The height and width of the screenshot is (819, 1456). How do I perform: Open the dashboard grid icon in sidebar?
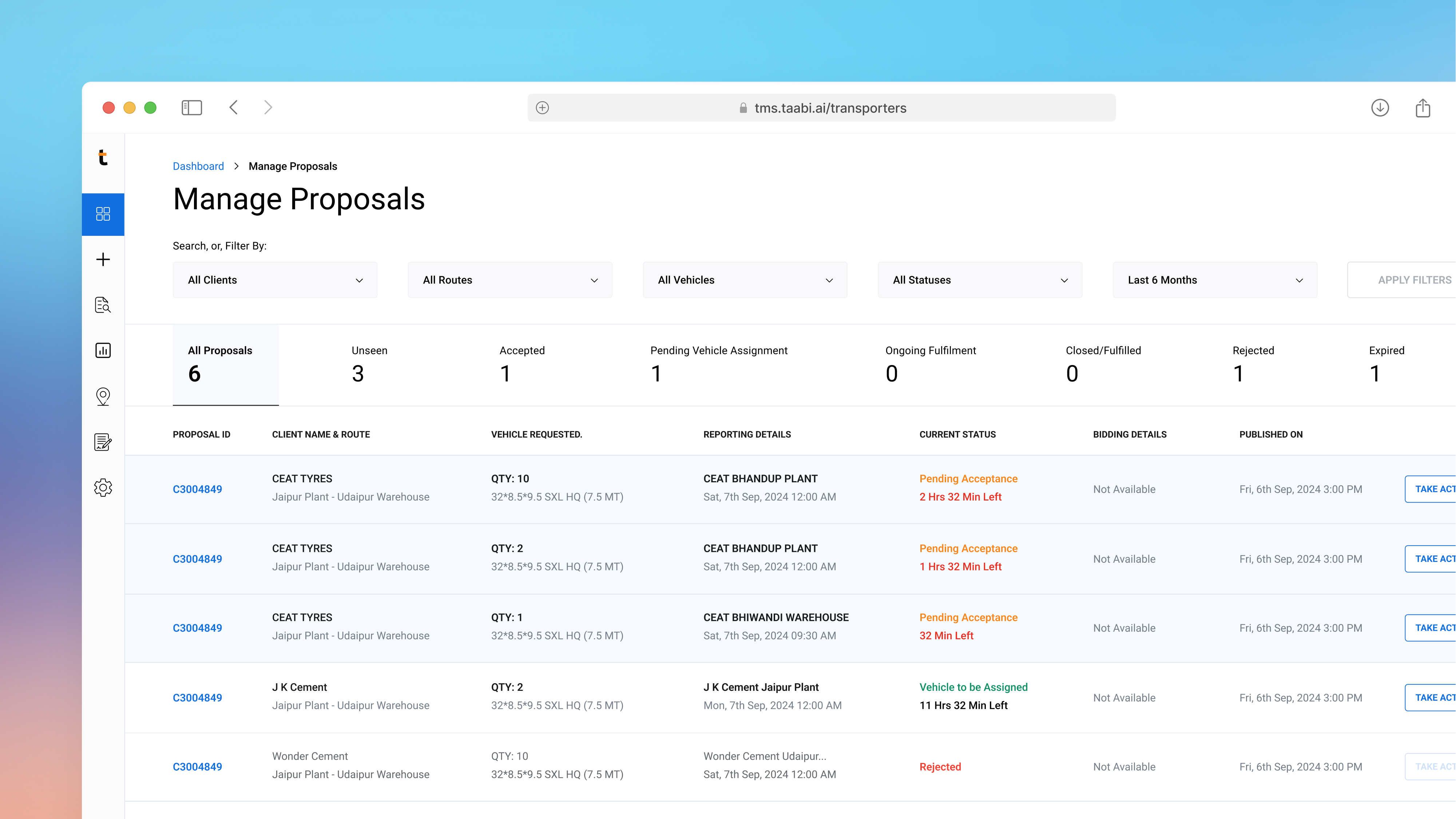tap(103, 214)
